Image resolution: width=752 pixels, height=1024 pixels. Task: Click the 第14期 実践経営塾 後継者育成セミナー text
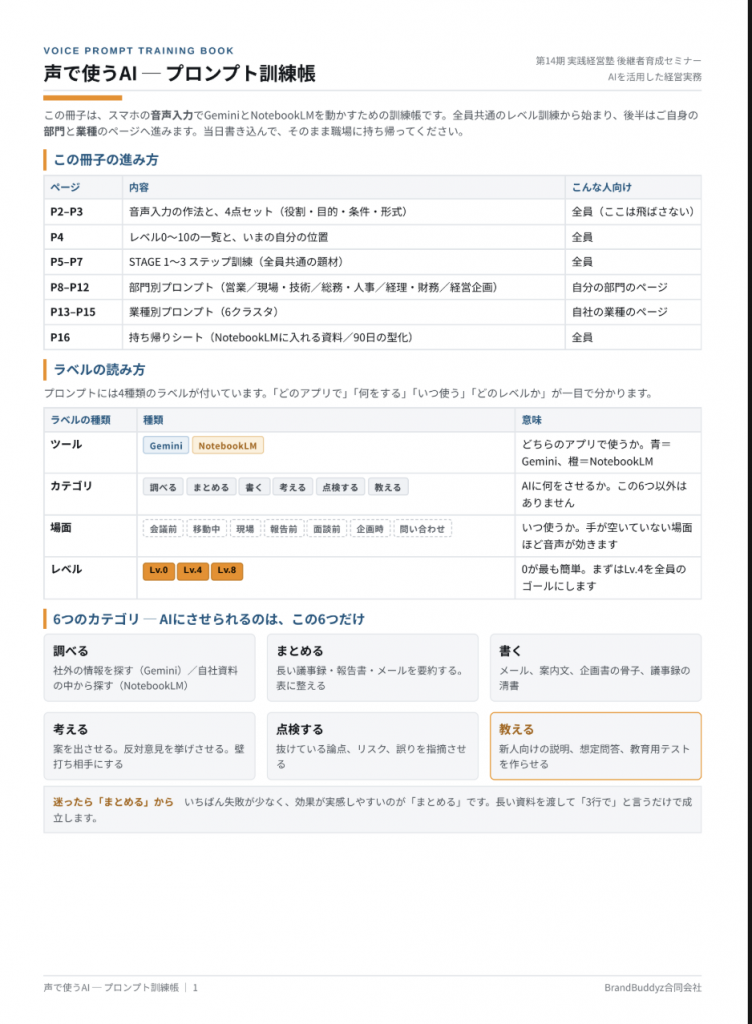pyautogui.click(x=618, y=60)
